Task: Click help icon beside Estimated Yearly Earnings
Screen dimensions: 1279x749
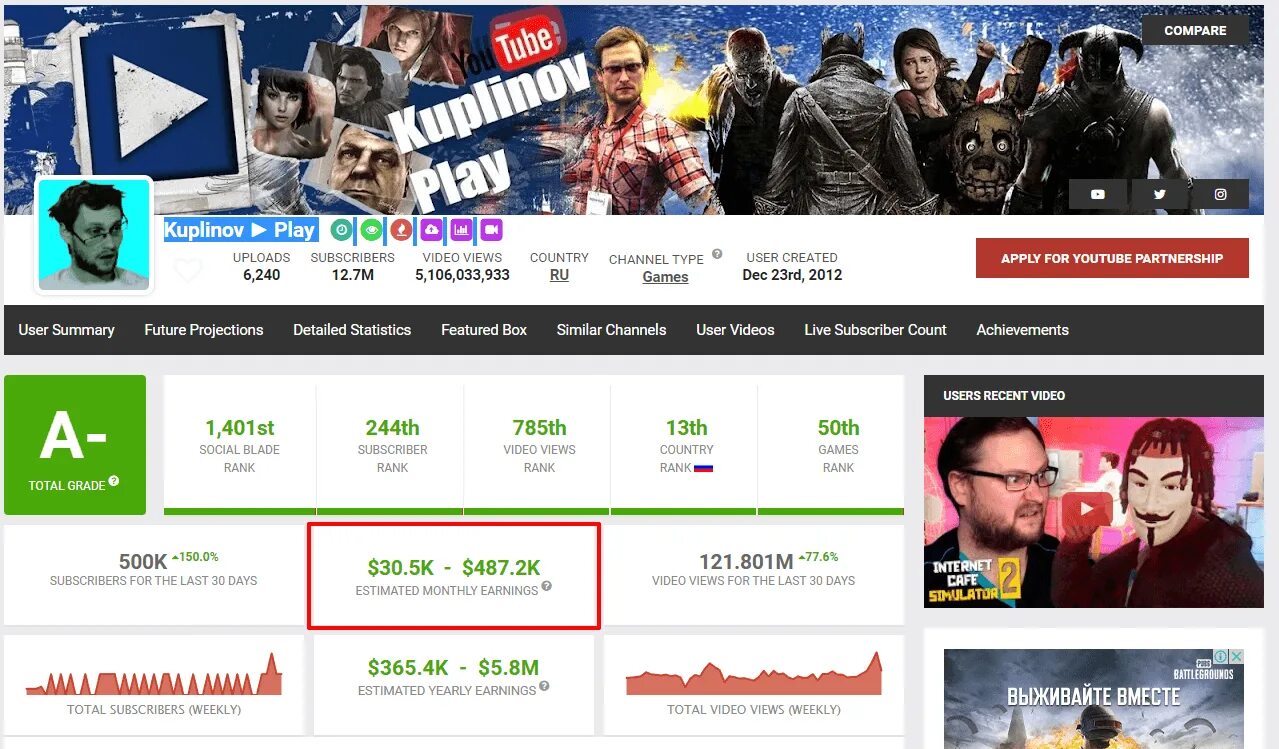Action: point(544,687)
